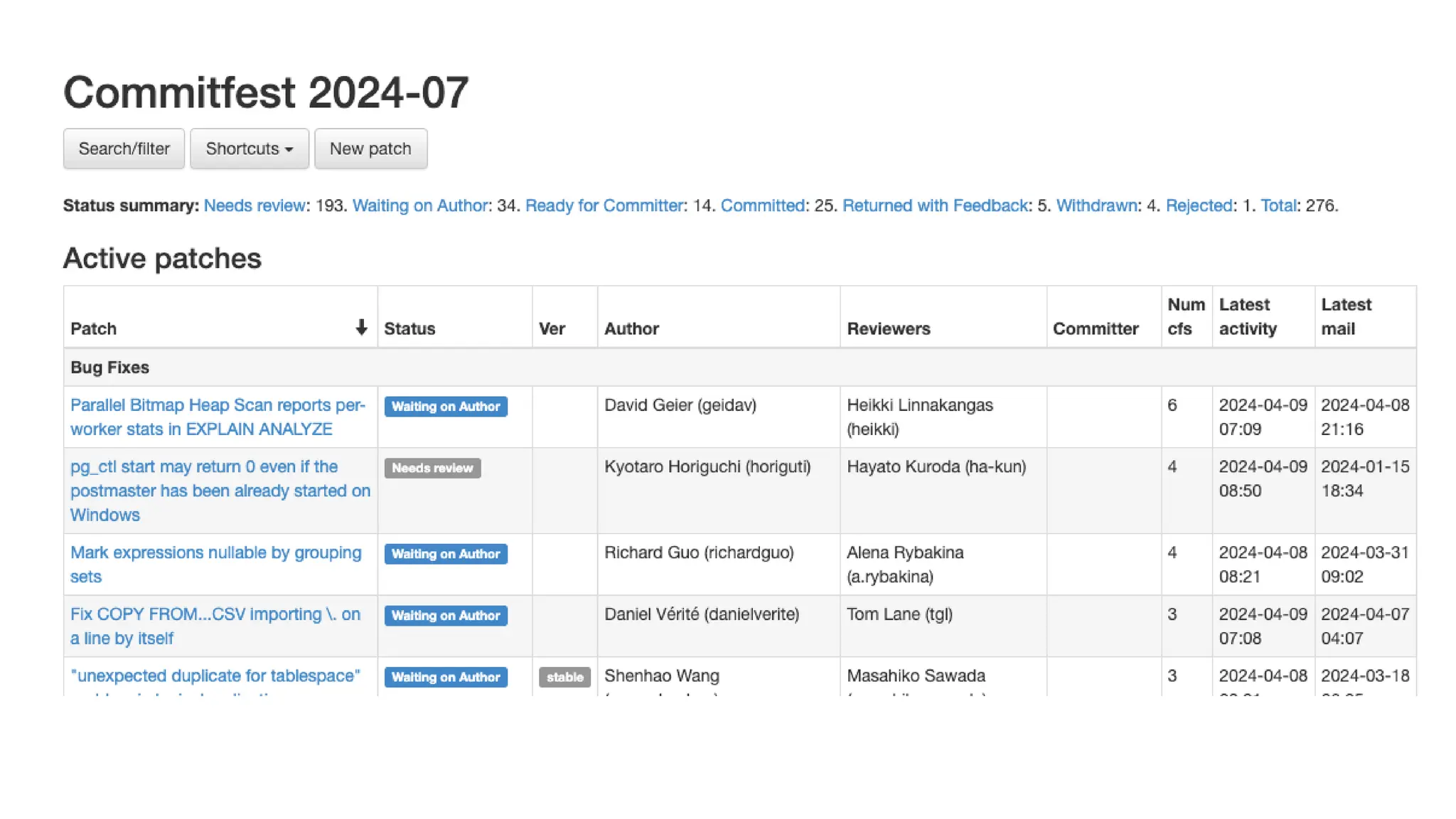
Task: Click the Total patches link
Action: [1278, 205]
